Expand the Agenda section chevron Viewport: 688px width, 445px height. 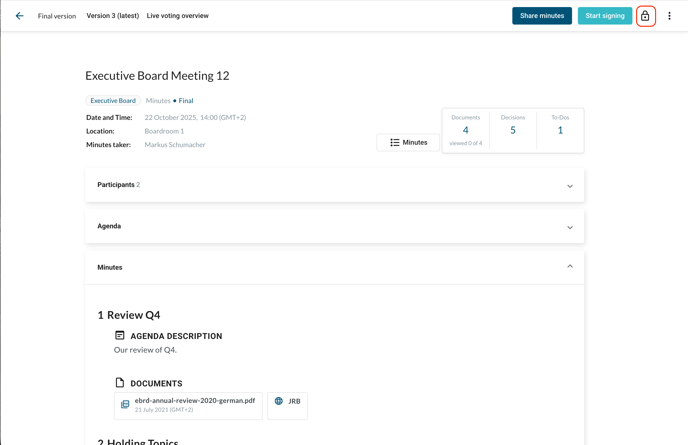(570, 227)
